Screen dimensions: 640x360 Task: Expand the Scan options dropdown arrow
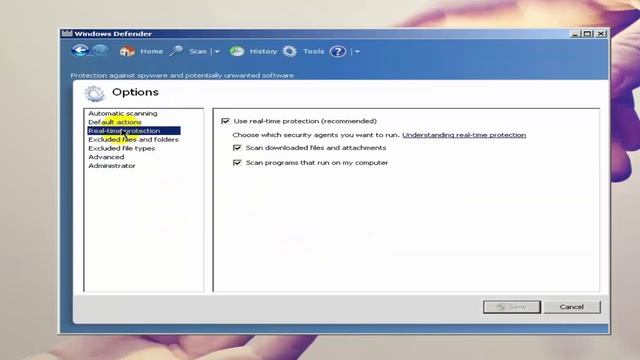coord(217,51)
